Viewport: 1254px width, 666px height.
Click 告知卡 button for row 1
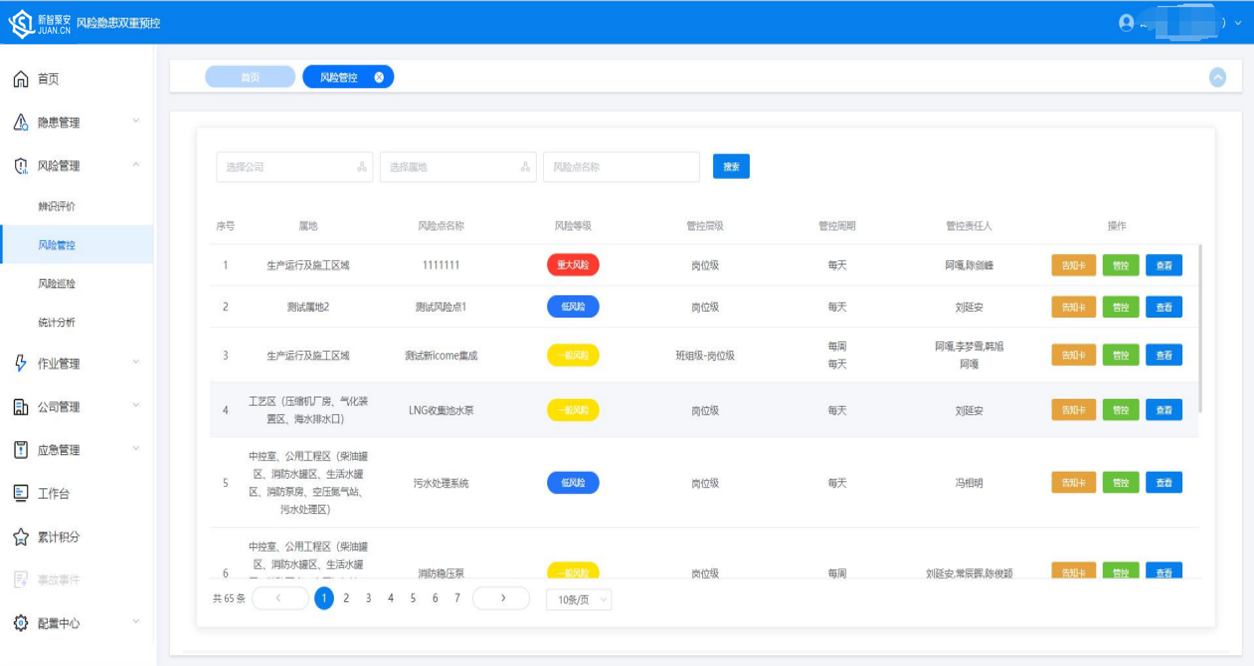[1073, 265]
